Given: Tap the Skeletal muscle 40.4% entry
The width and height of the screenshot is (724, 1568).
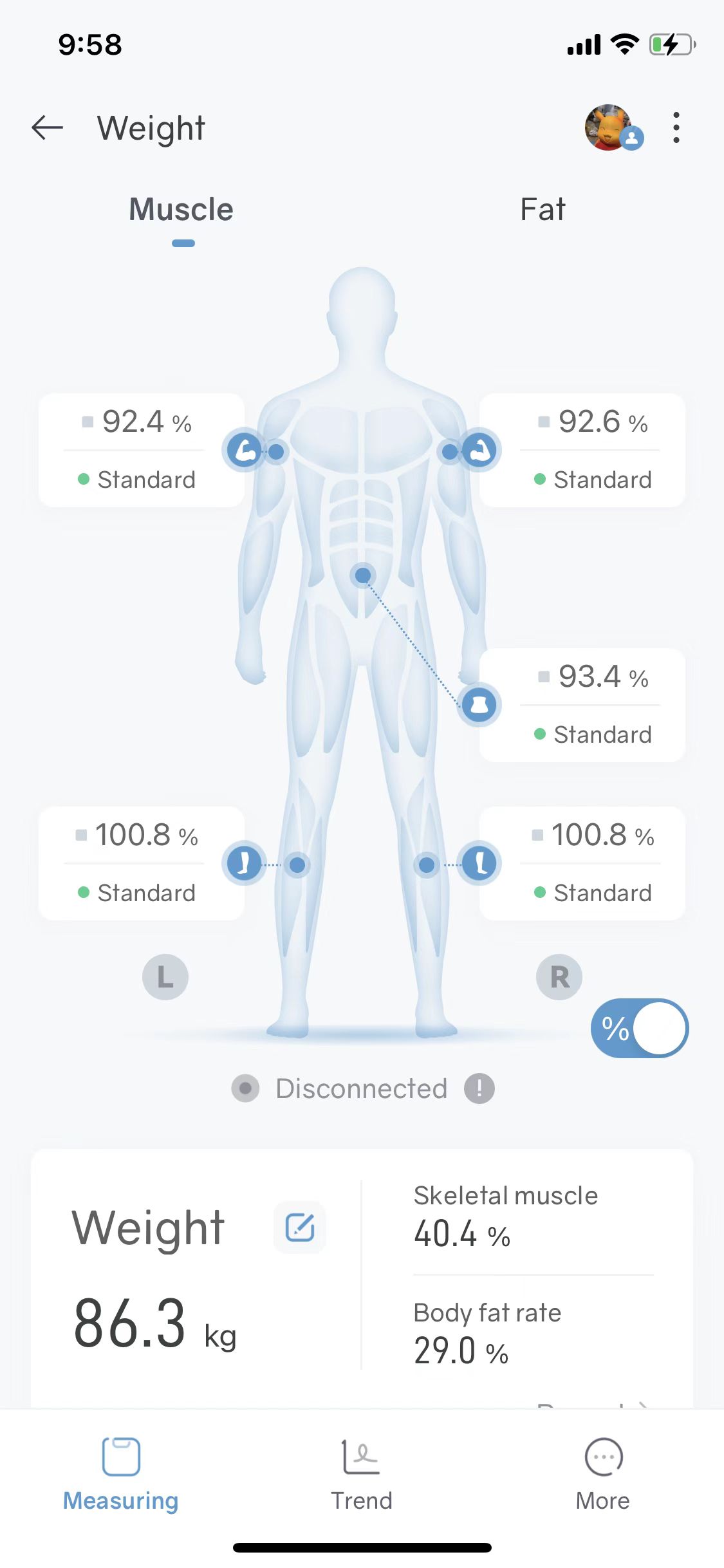Looking at the screenshot, I should pos(506,1217).
